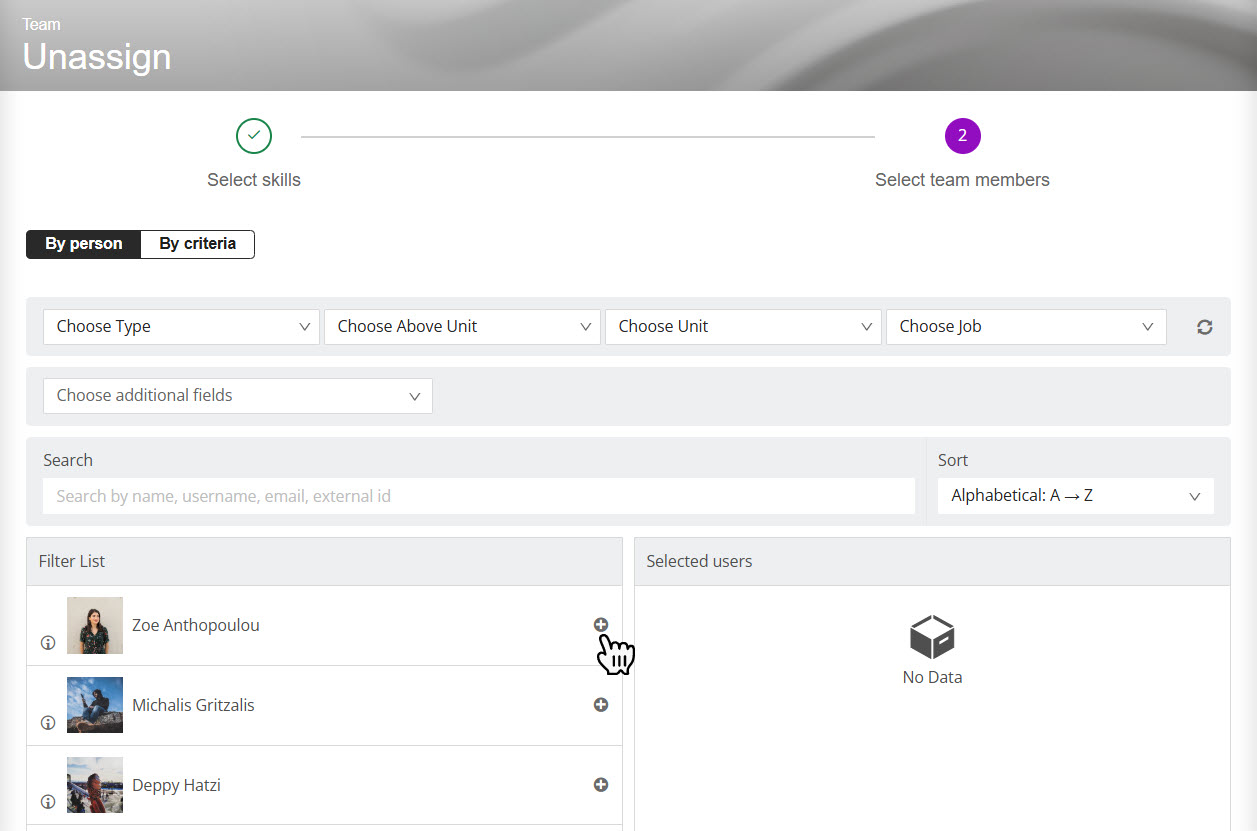Image resolution: width=1257 pixels, height=831 pixels.
Task: Open Choose additional fields dropdown
Action: click(238, 396)
